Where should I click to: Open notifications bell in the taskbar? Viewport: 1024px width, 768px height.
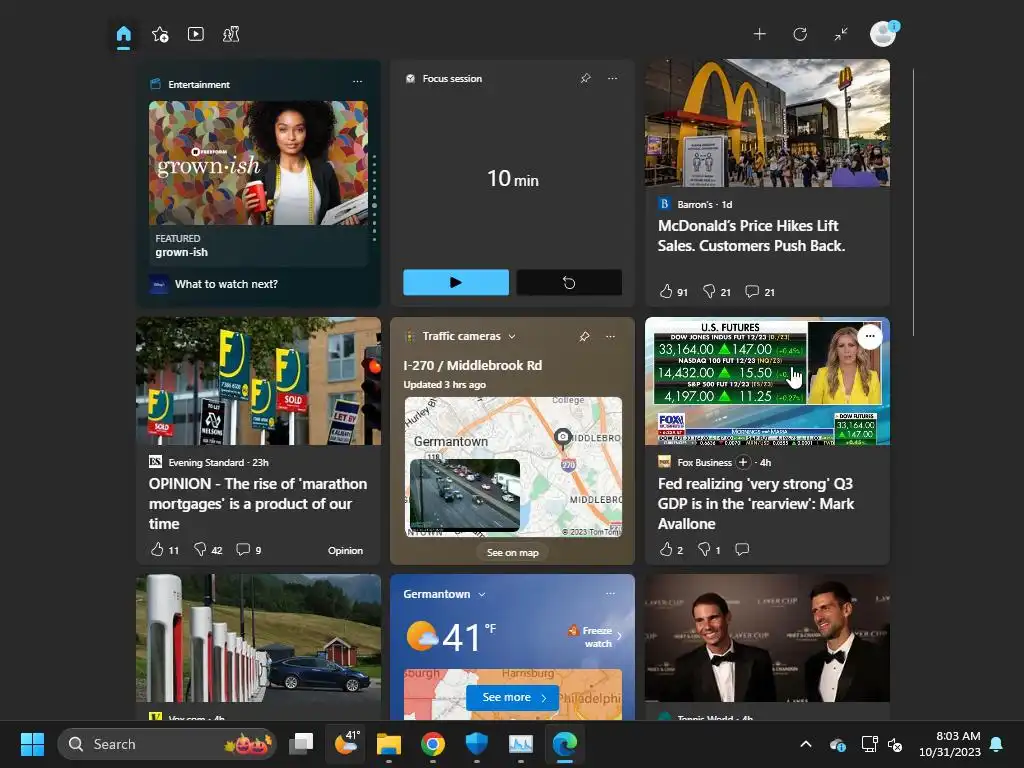[997, 744]
